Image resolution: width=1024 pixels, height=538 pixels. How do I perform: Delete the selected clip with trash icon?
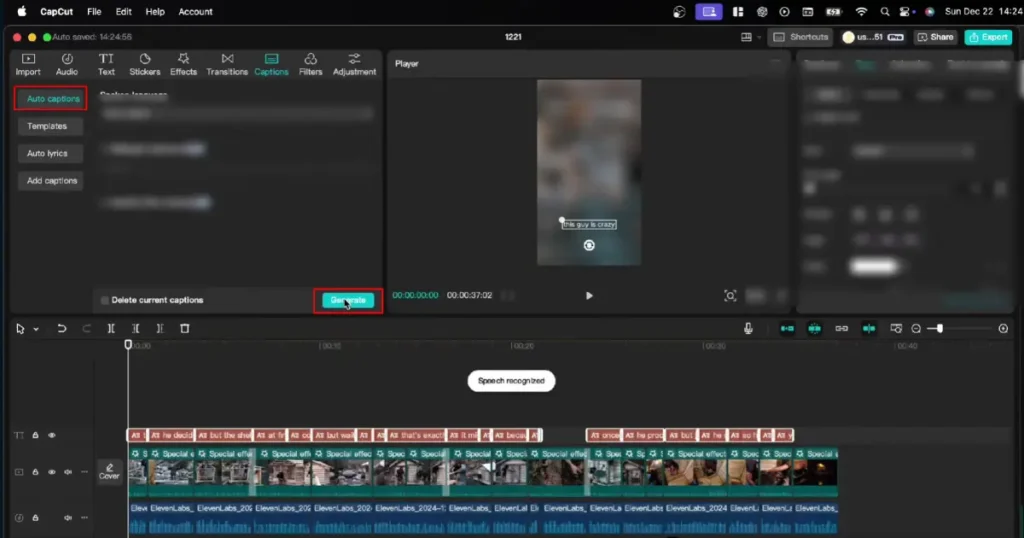click(185, 329)
